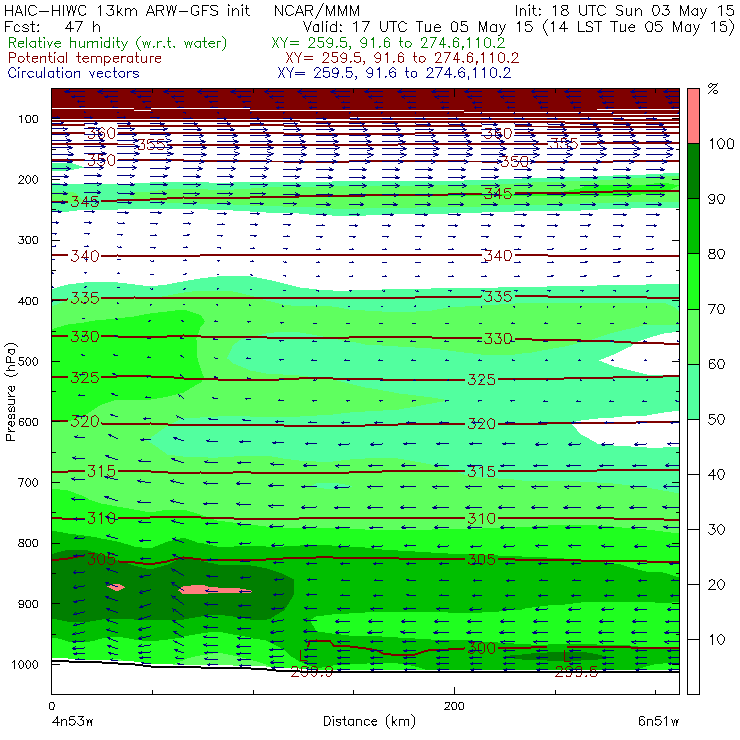
Task: Pick the 80-90% green color bar segment
Action: point(693,226)
